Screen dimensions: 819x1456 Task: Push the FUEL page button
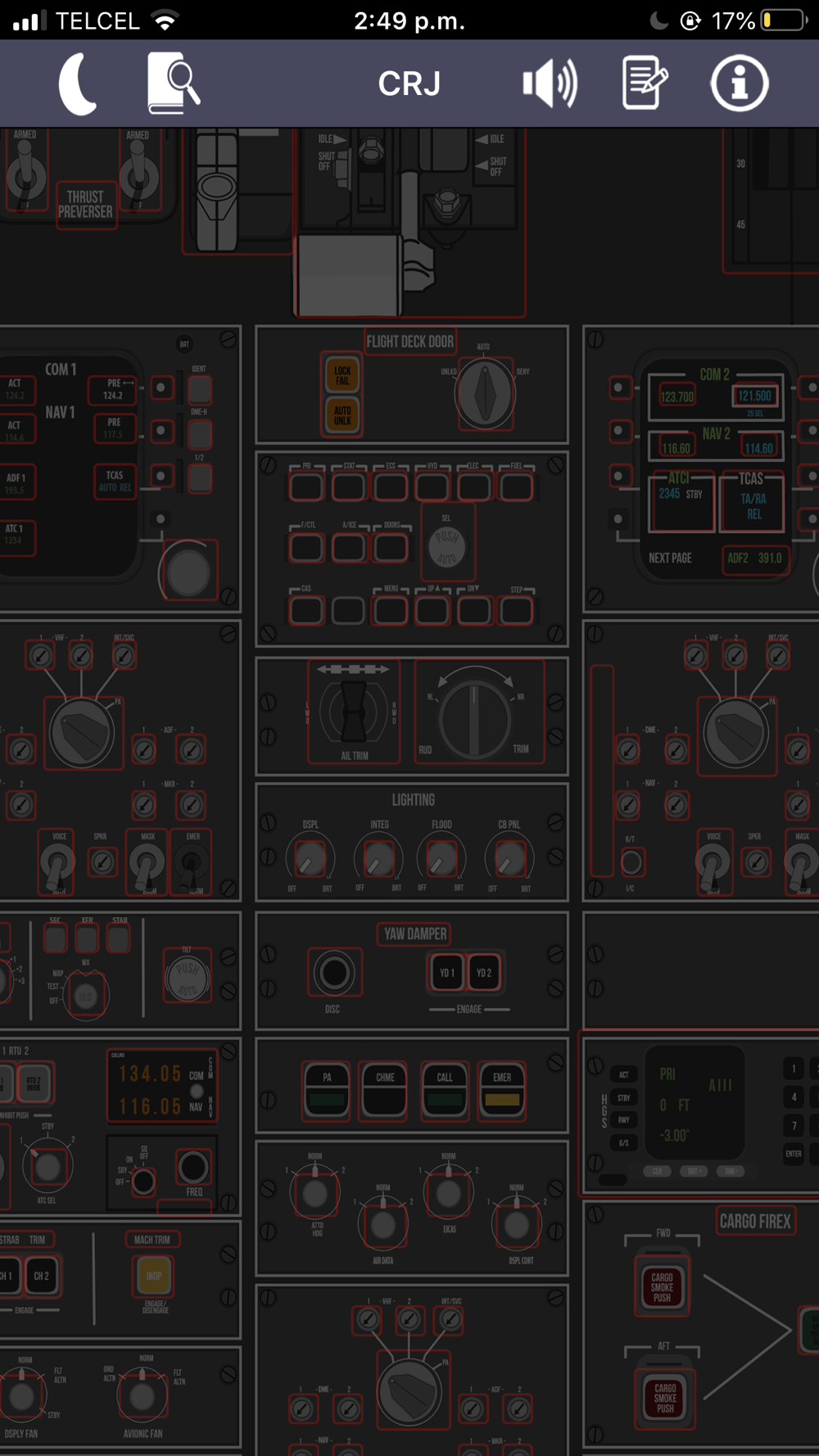coord(516,487)
